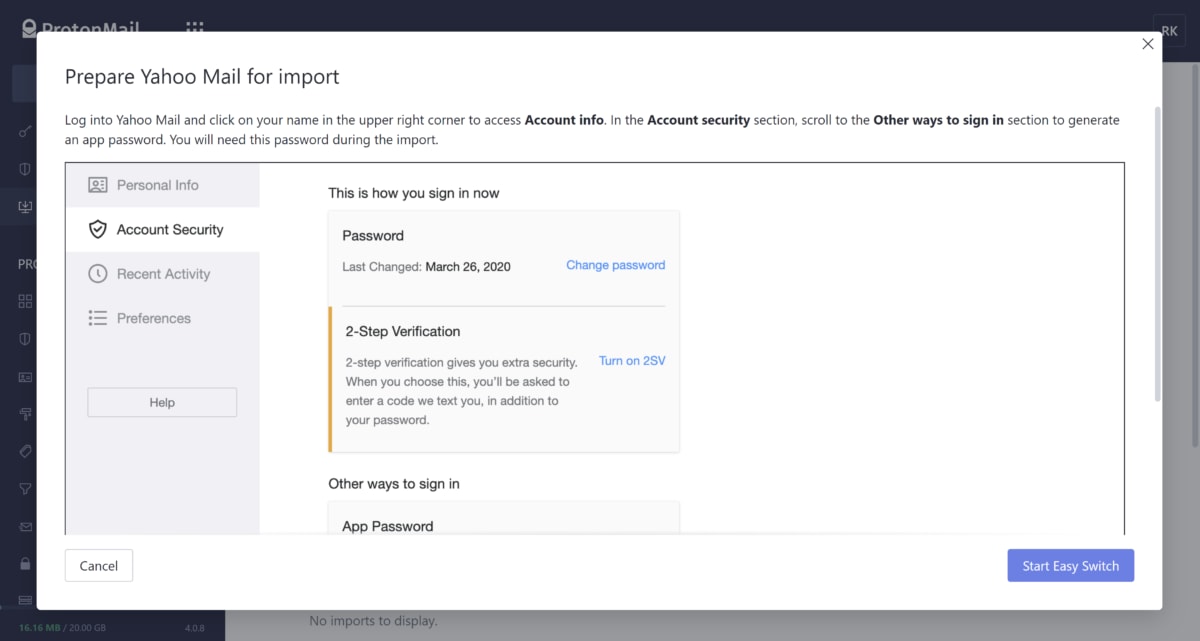Click the ID card icon in background sidebar

tap(26, 377)
